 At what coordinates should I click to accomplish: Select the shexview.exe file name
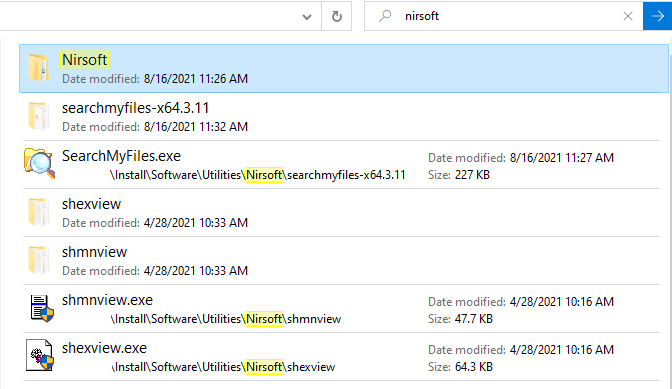click(104, 347)
